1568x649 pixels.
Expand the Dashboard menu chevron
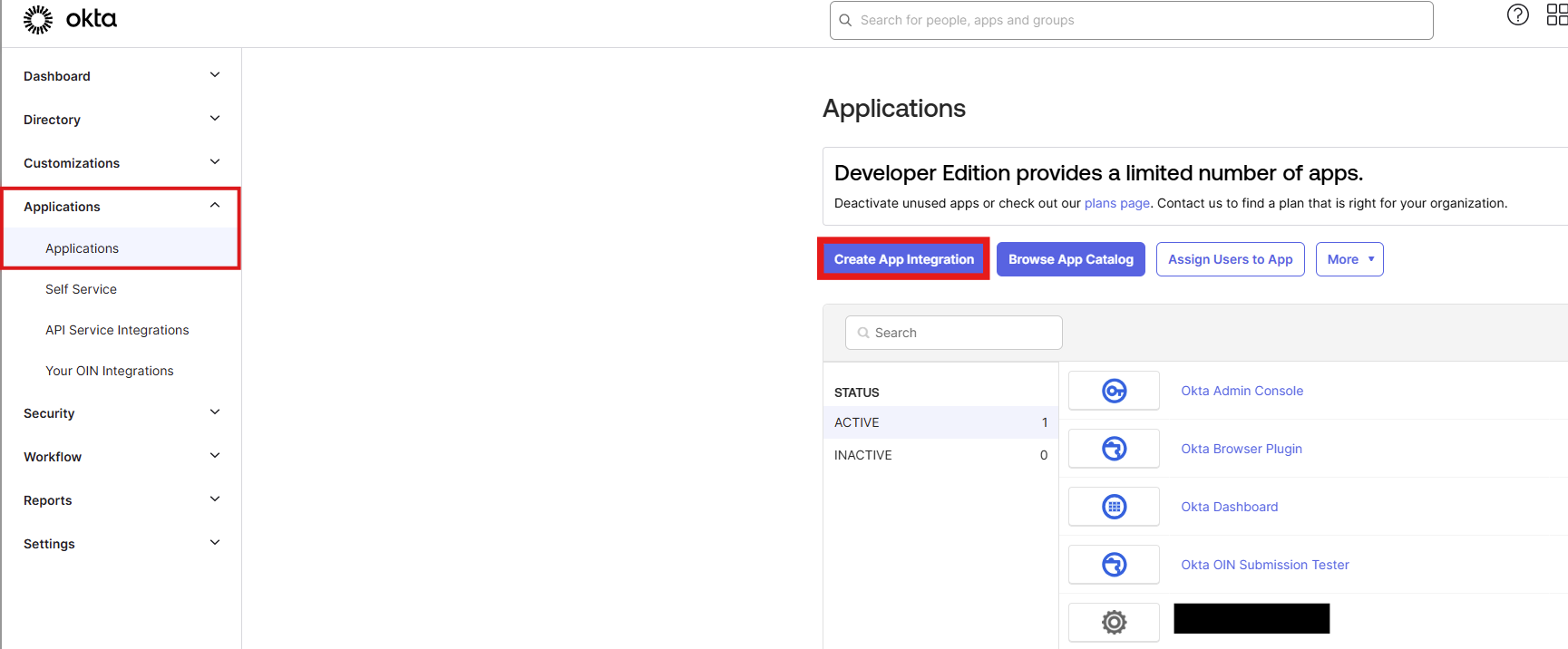(x=215, y=75)
